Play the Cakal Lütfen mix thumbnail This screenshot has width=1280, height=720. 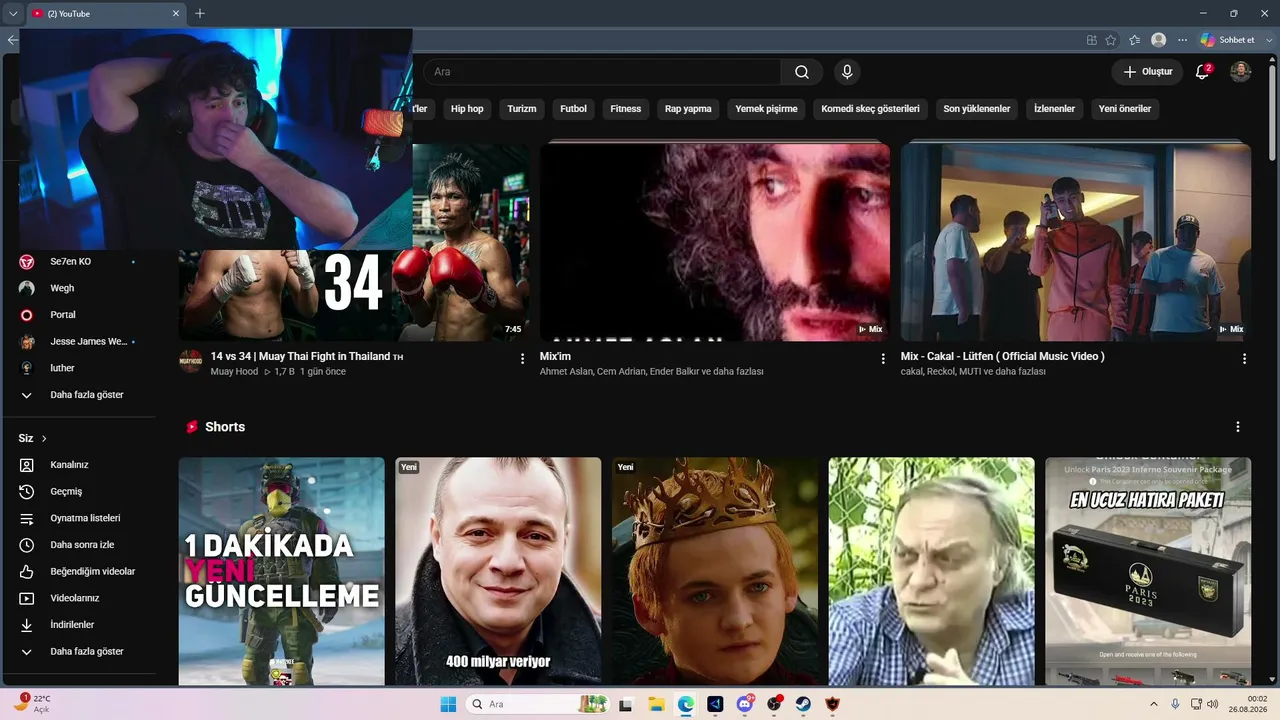[1076, 242]
